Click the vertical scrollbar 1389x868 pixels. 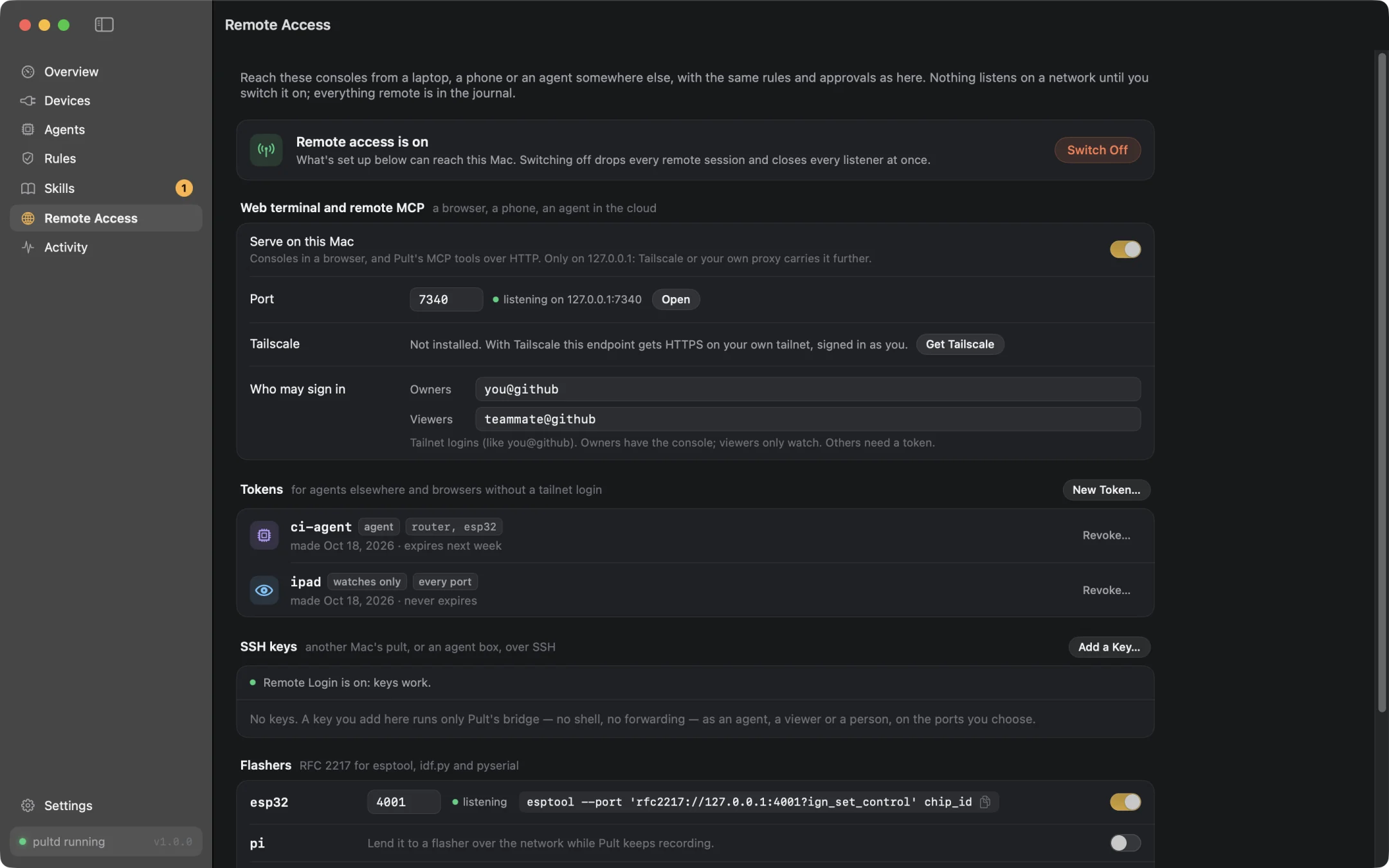1381,383
